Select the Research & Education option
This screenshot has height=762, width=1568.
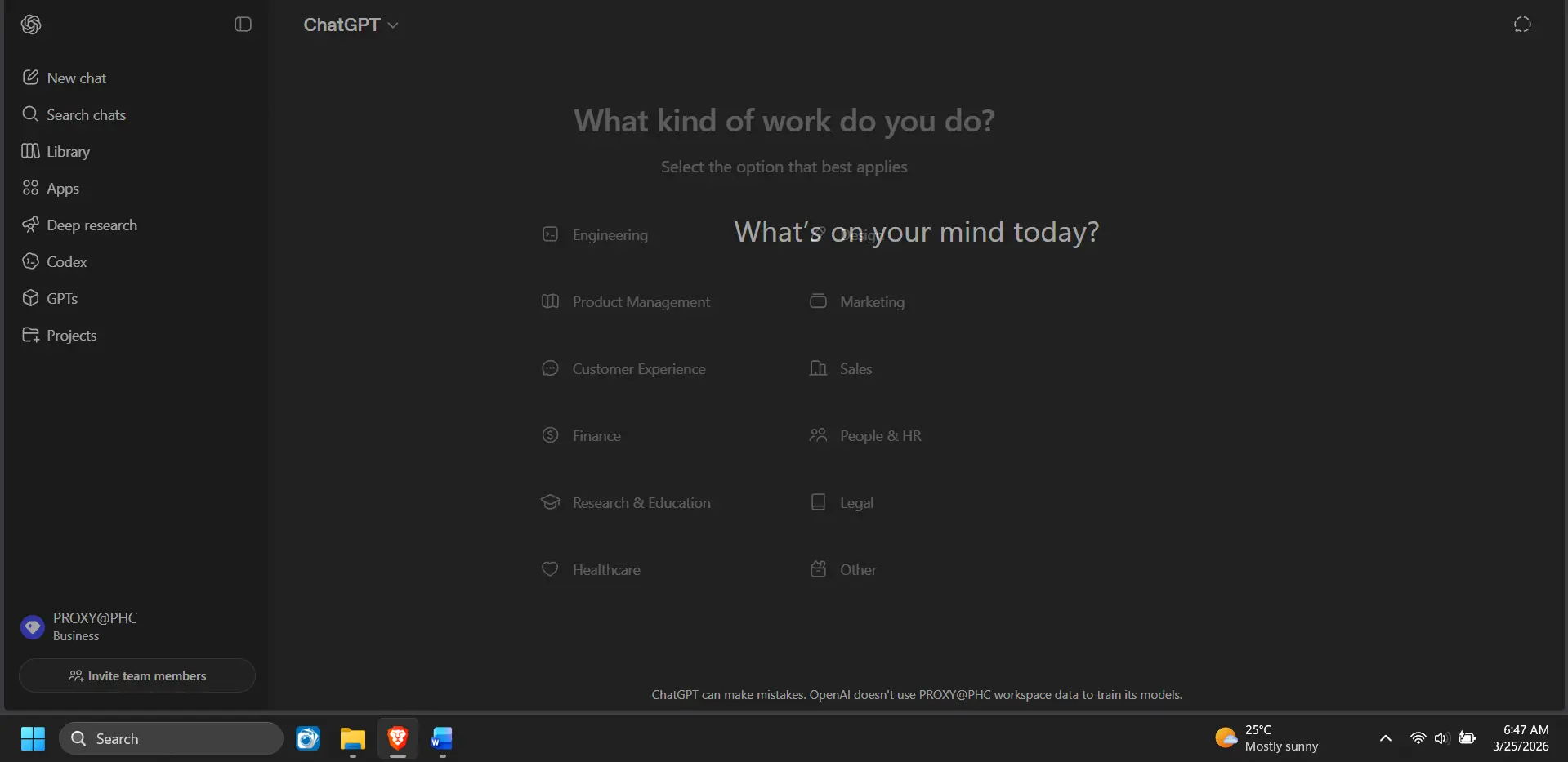[x=626, y=503]
